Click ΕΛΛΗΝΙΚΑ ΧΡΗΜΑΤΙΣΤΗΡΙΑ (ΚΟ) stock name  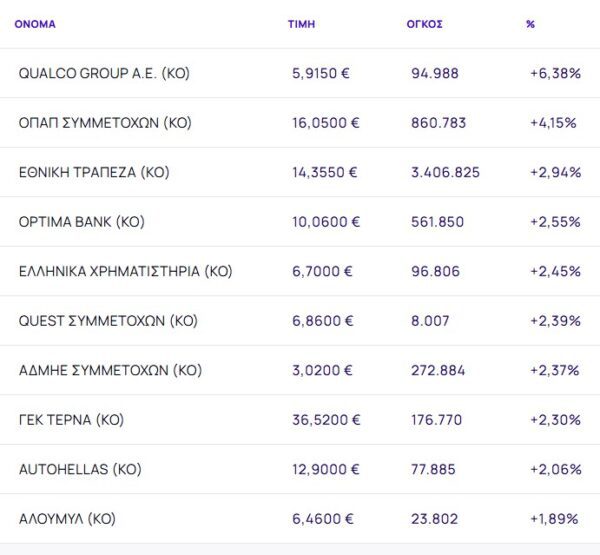pyautogui.click(x=126, y=271)
